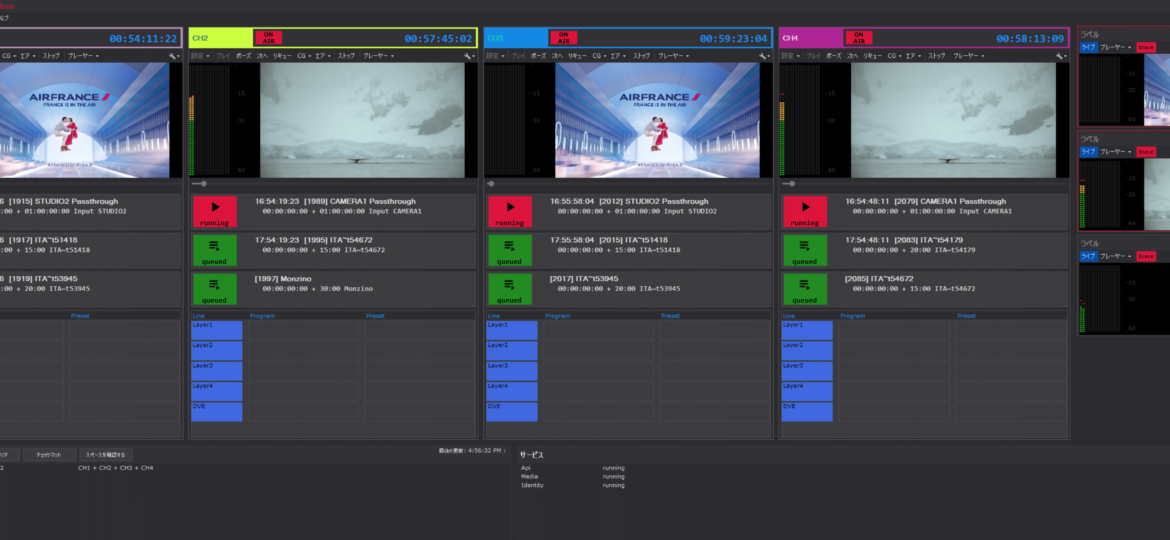Click ストップ in the CH3 toolbar

[642, 56]
